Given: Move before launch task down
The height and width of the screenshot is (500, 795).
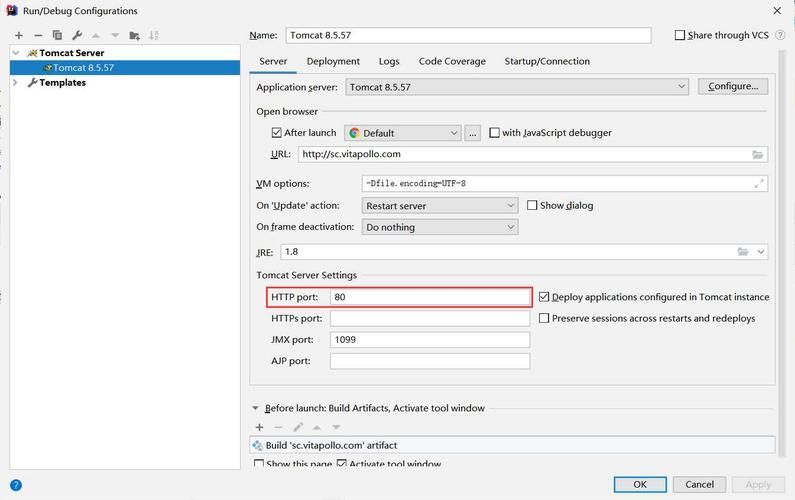Looking at the screenshot, I should (x=336, y=427).
